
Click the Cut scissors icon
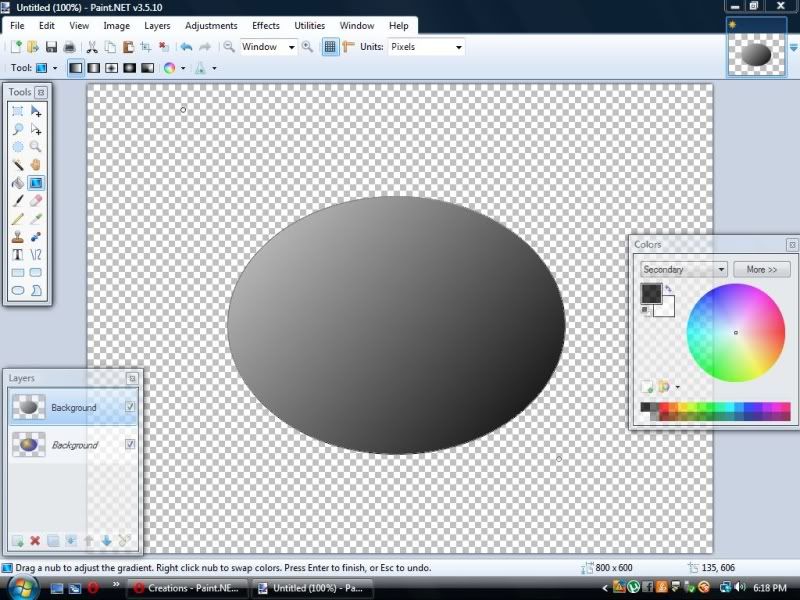click(x=92, y=47)
